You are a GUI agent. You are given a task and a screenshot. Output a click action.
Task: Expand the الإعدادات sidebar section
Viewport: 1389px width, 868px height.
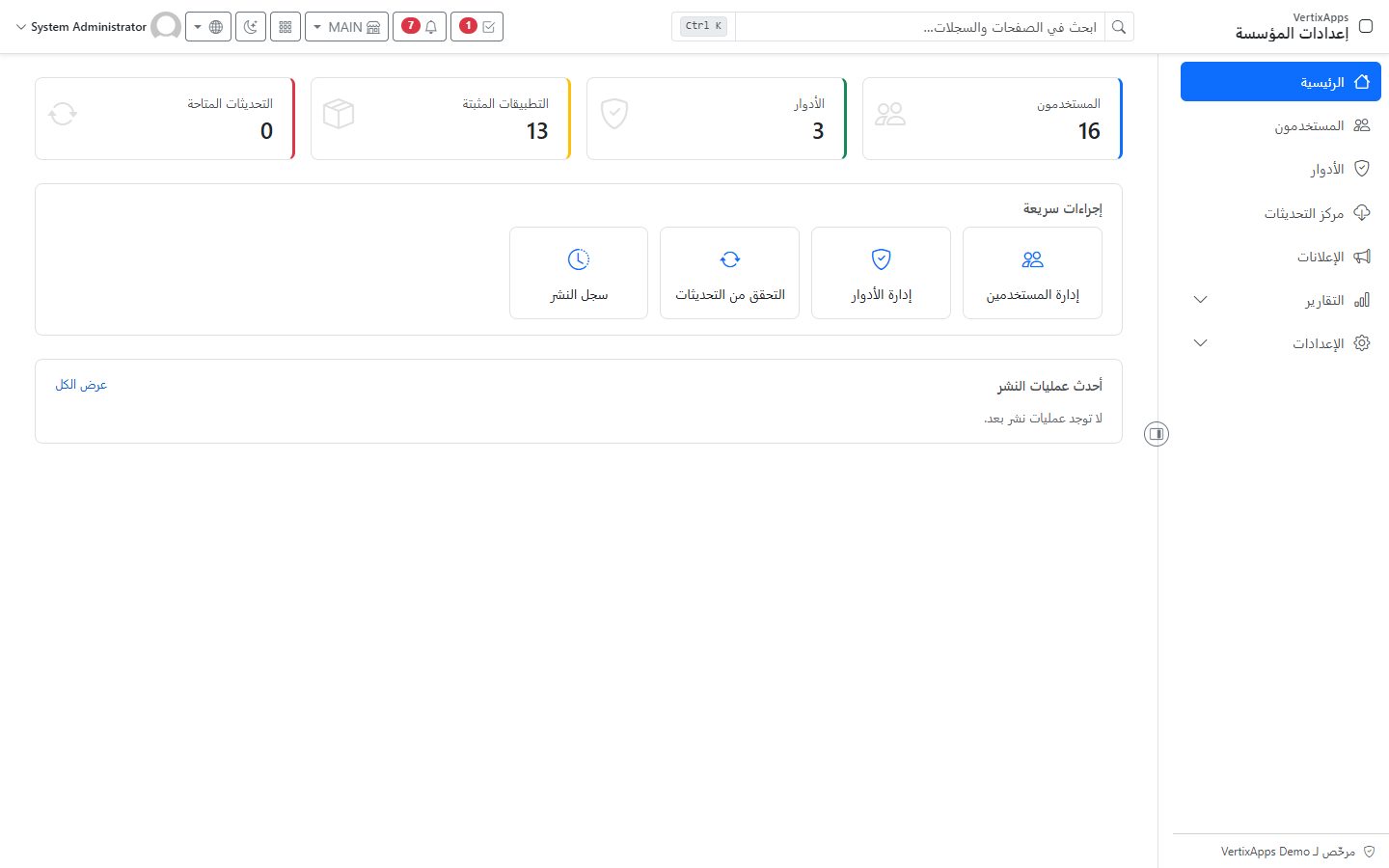1281,343
